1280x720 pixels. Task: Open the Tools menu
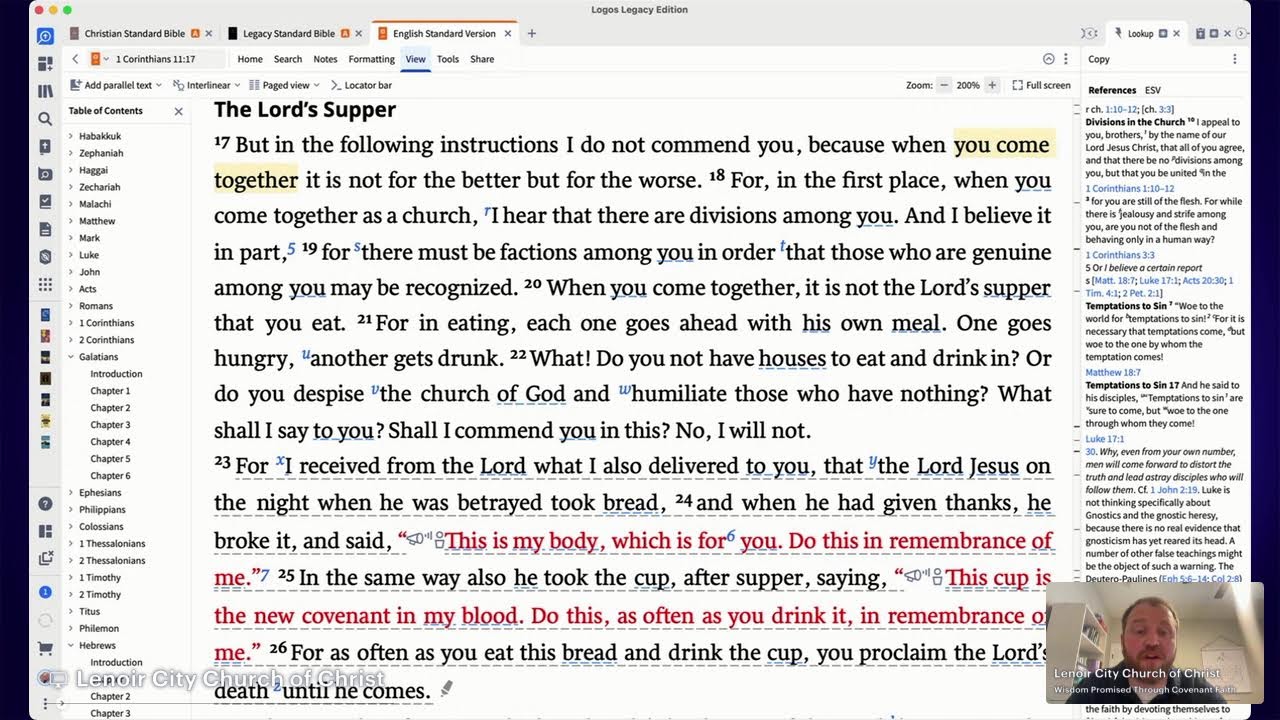448,59
